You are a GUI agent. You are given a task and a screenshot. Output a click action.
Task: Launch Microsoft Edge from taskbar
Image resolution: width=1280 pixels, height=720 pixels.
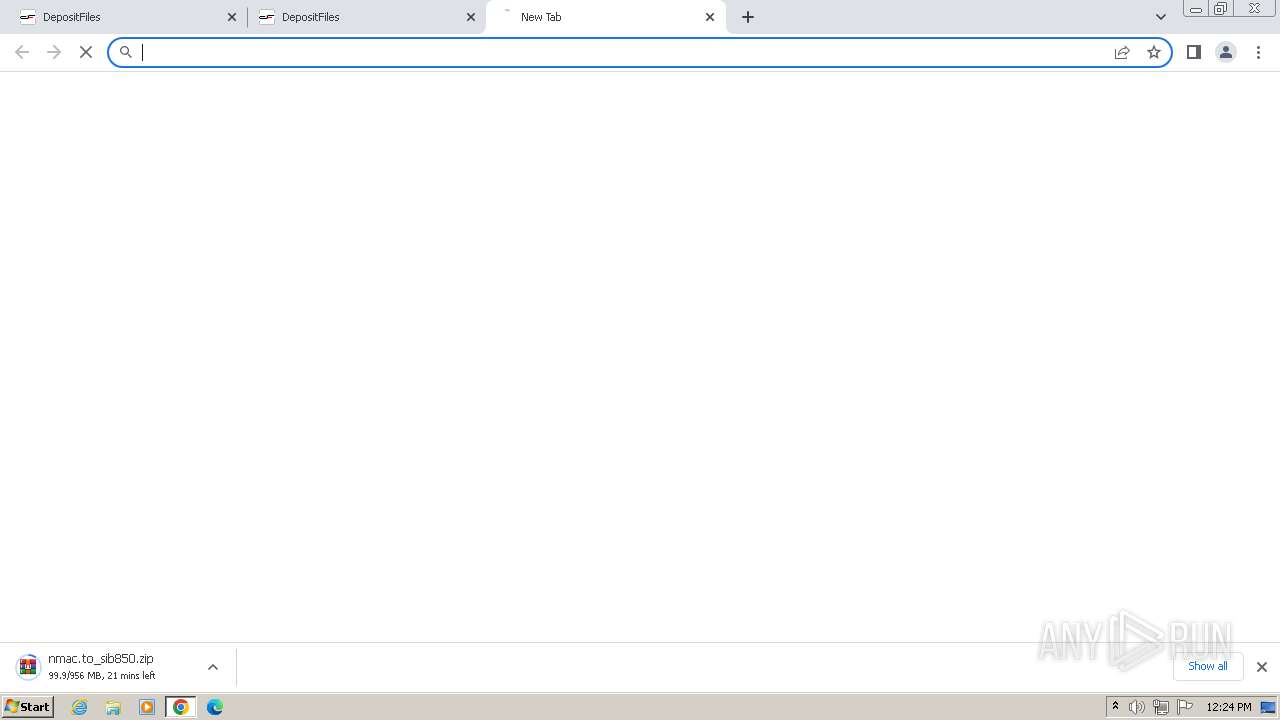[215, 707]
